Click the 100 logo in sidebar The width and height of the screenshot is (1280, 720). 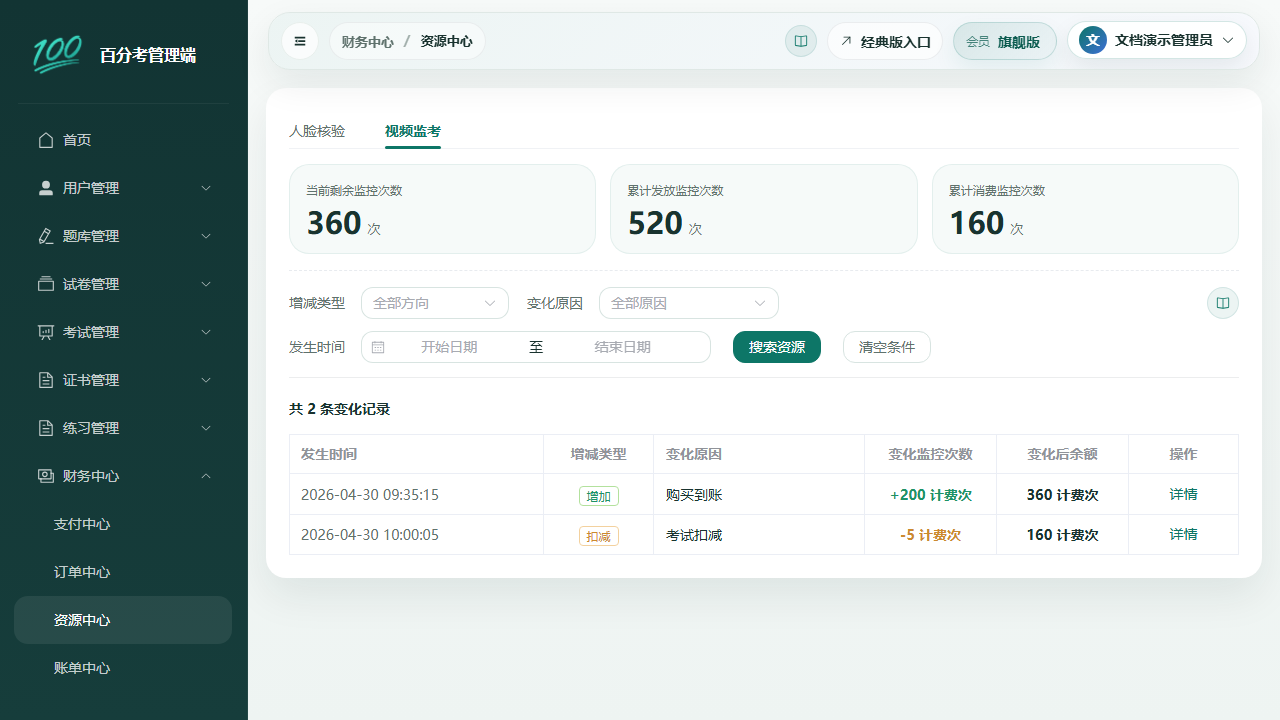(x=57, y=54)
